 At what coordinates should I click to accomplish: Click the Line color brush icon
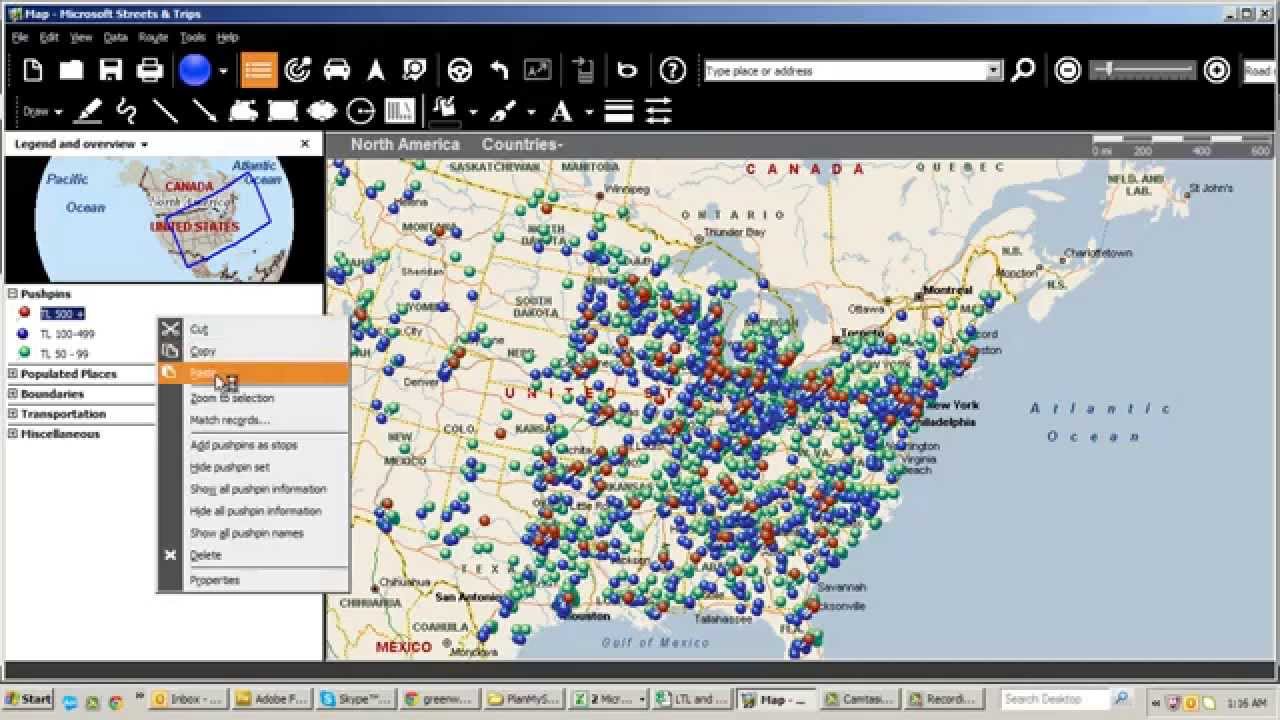point(503,111)
